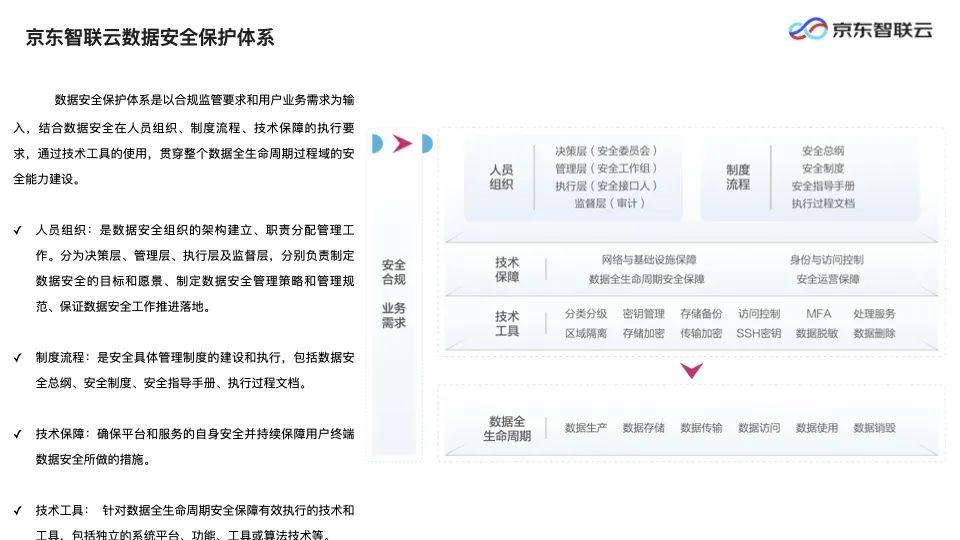Viewport: 960px width, 540px height.
Task: Click the checkmark bullet beside 制度流程
Action: tap(18, 358)
